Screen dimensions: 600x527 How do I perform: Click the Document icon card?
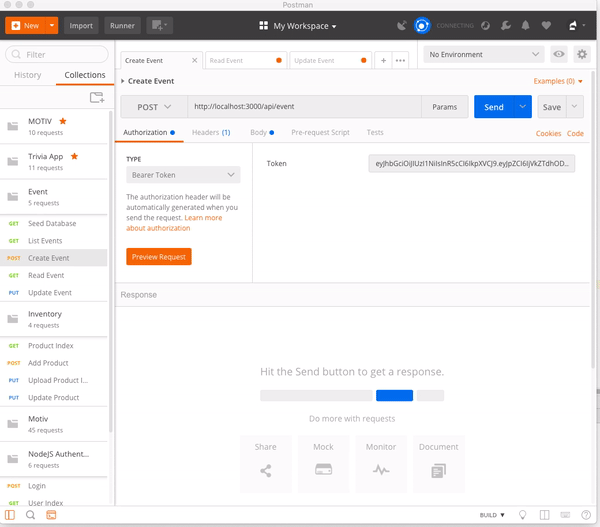(439, 464)
